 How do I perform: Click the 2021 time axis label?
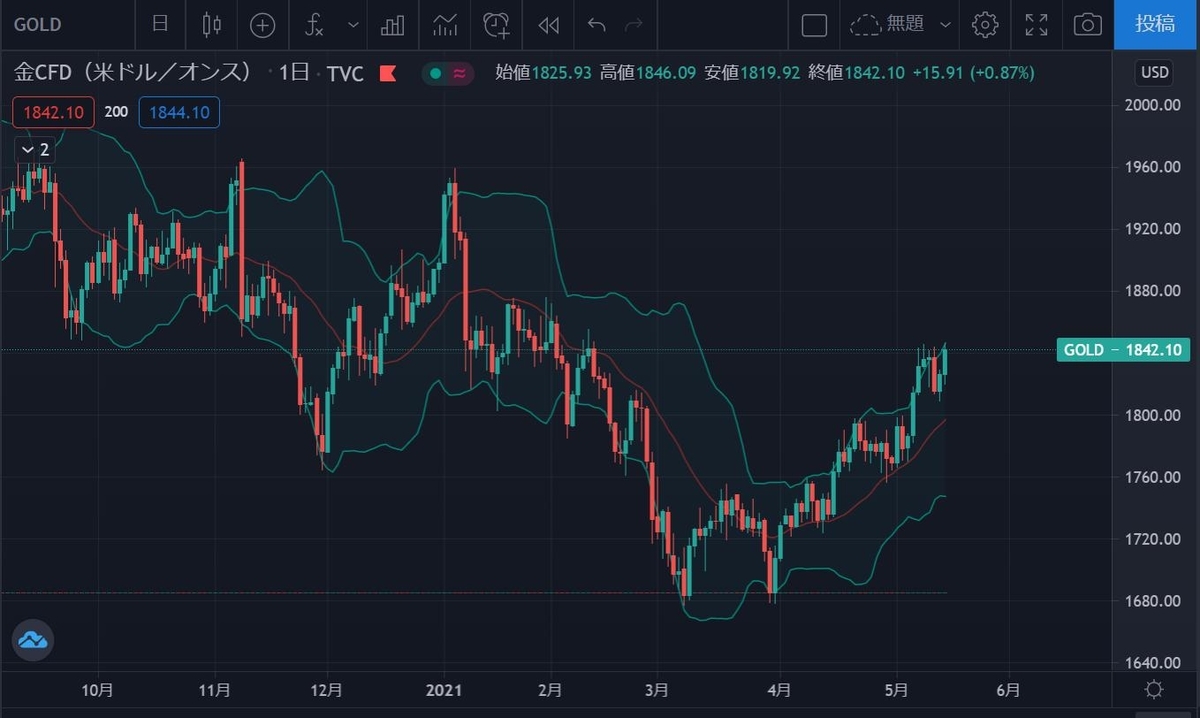tap(443, 690)
